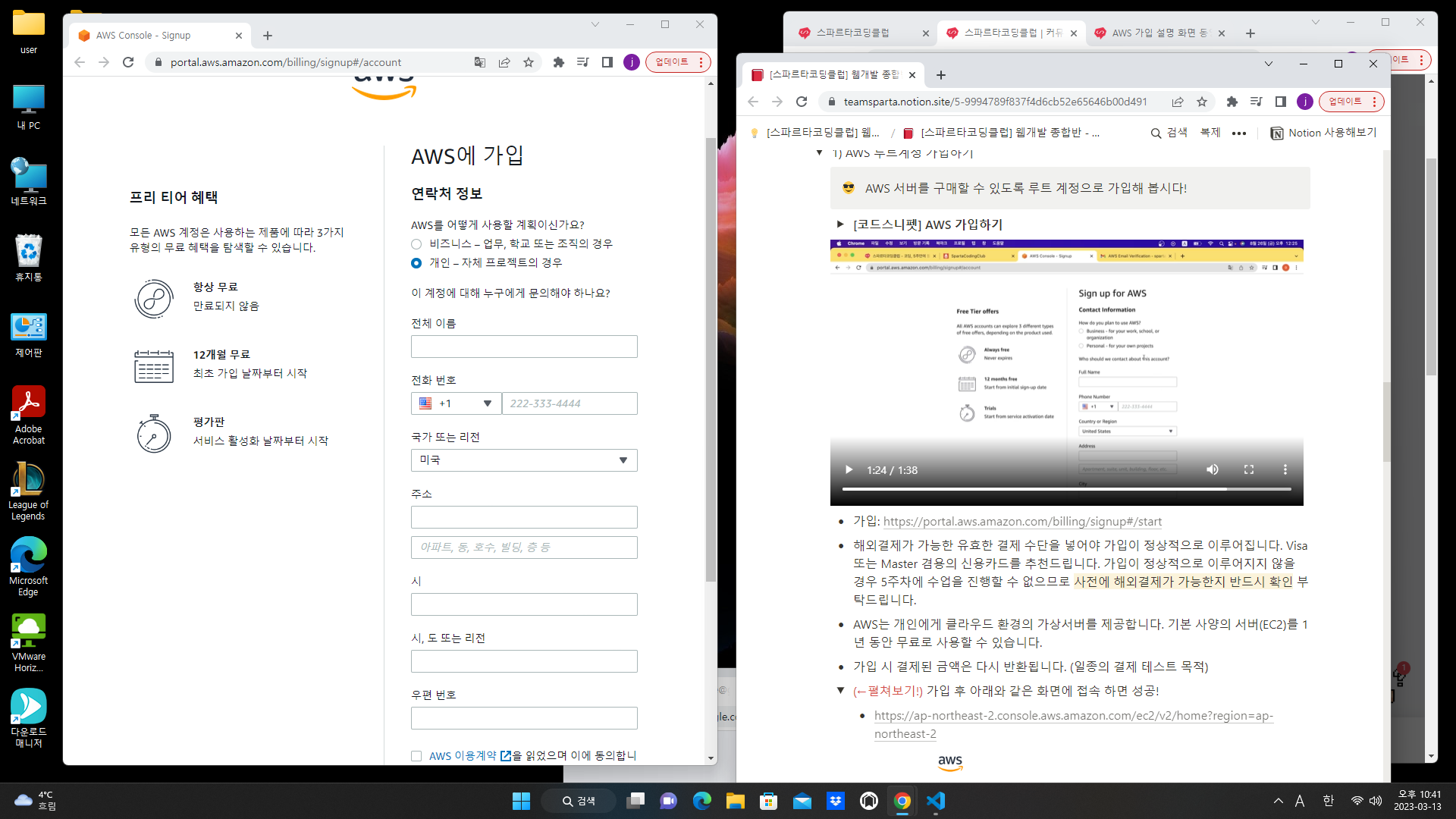Open Chrome menu next to update button
Image resolution: width=1456 pixels, height=819 pixels.
(701, 62)
